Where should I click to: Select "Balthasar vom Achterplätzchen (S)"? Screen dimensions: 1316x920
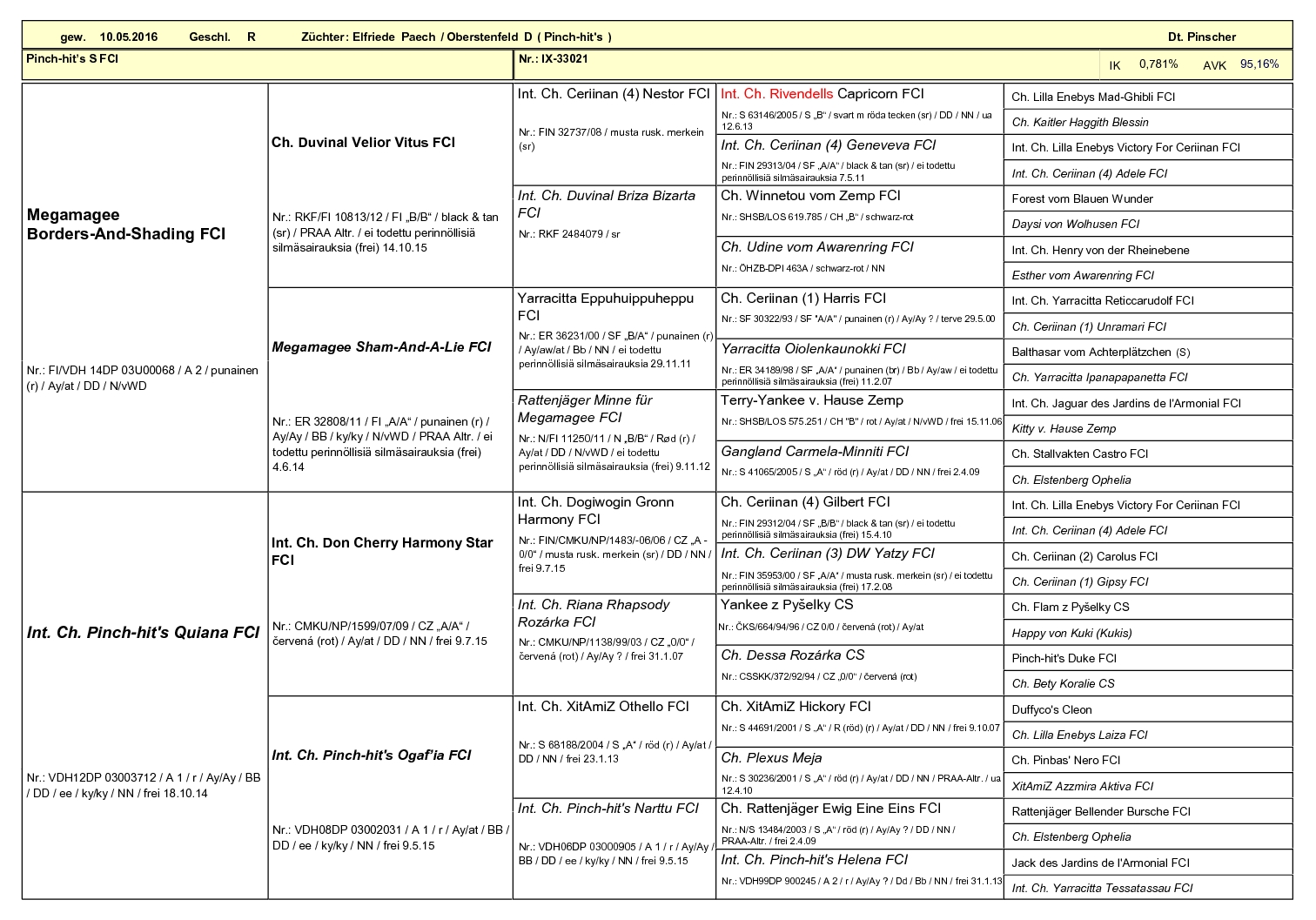tap(1101, 353)
